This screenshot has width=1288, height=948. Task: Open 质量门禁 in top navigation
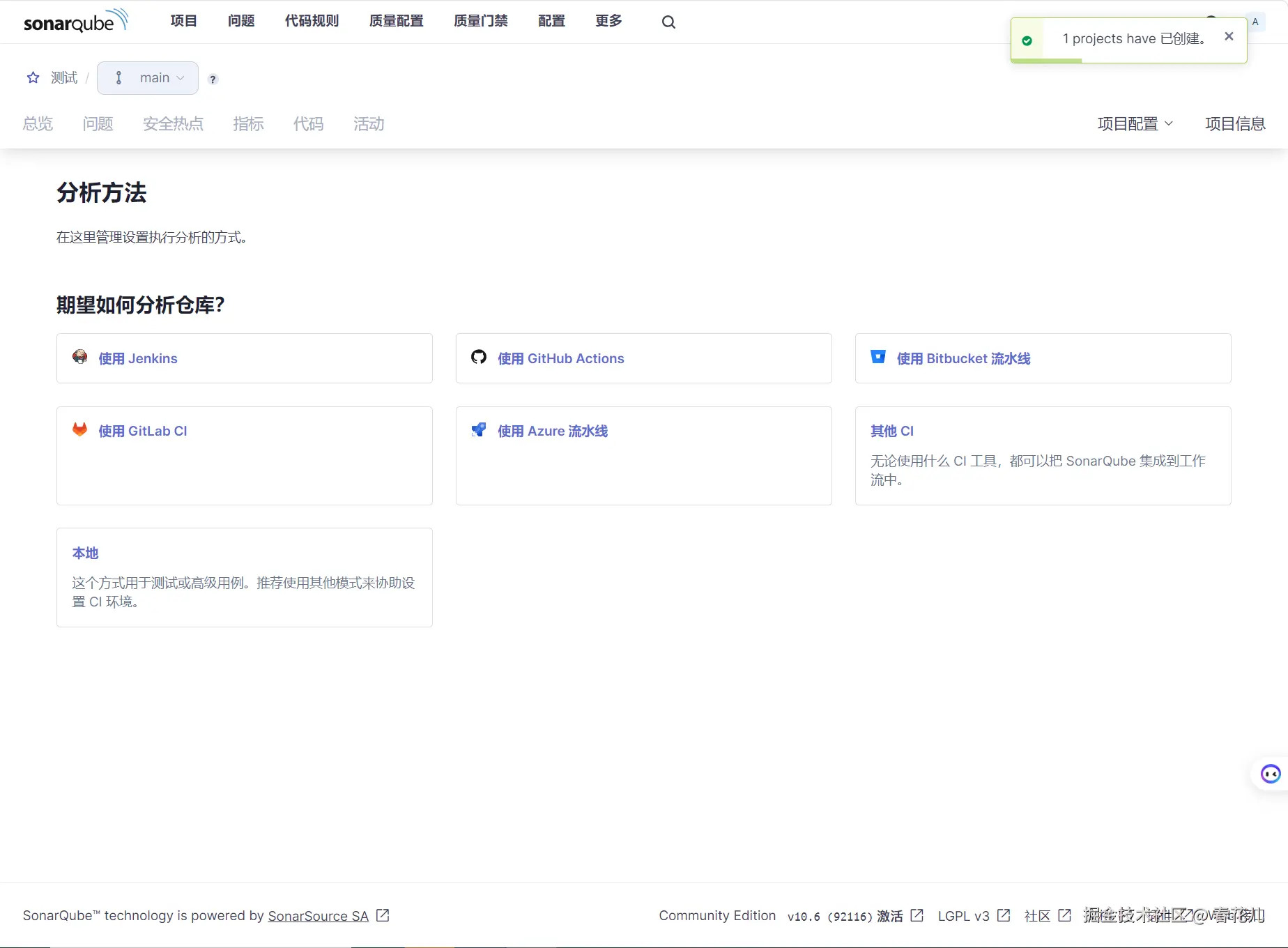pos(481,21)
